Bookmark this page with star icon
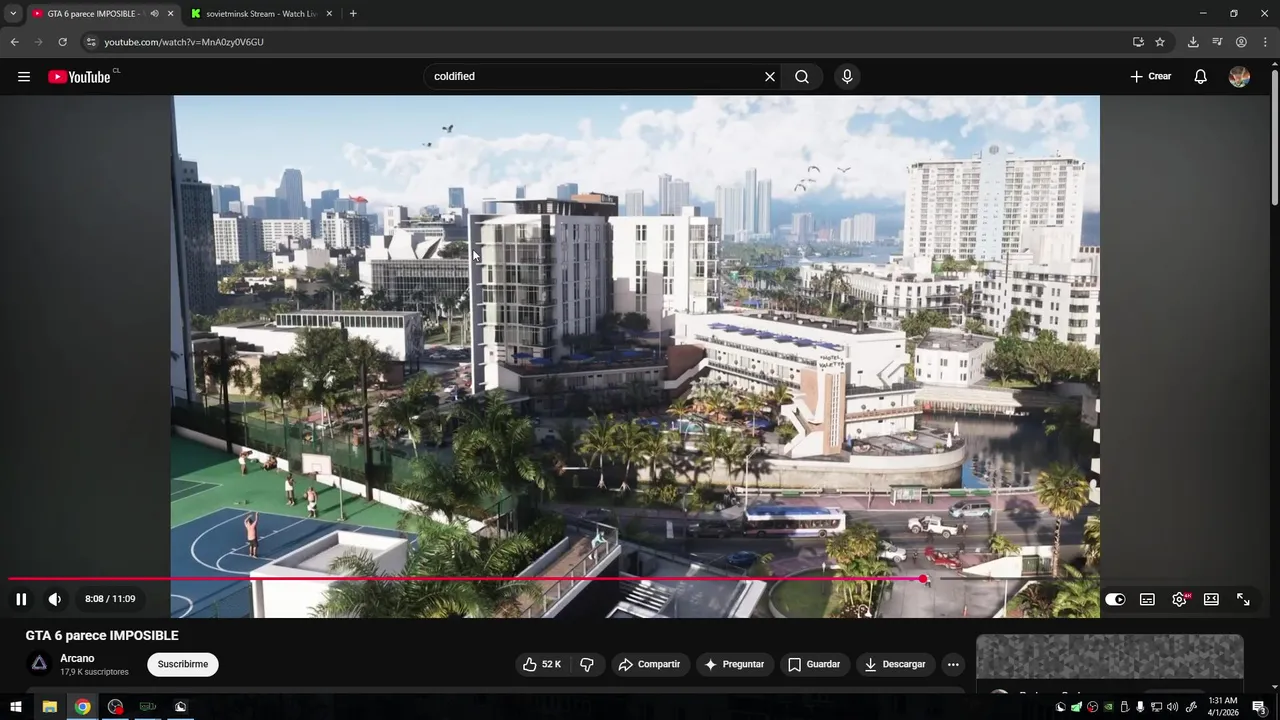 tap(1160, 42)
